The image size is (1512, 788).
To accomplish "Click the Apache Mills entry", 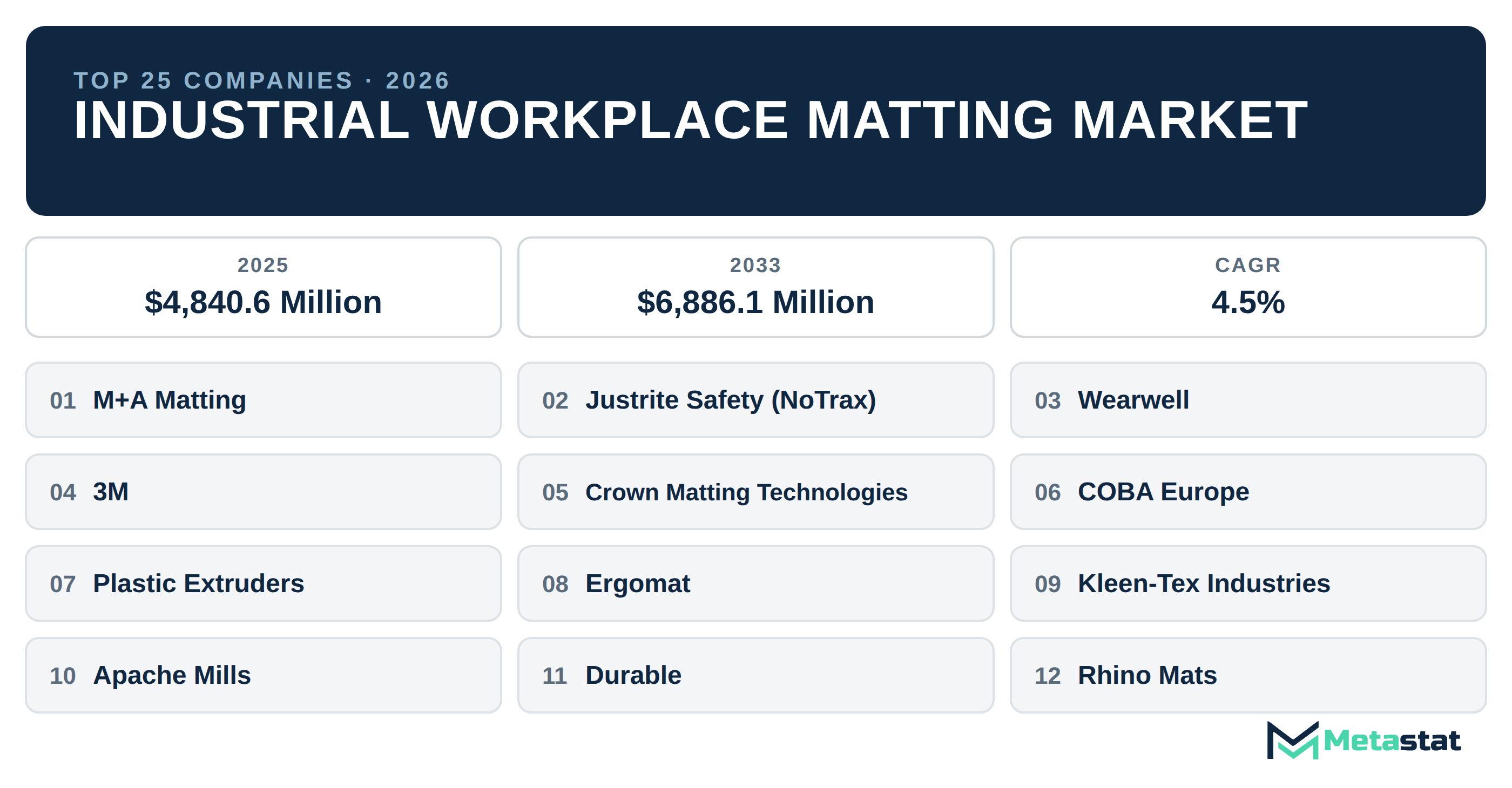I will 264,675.
